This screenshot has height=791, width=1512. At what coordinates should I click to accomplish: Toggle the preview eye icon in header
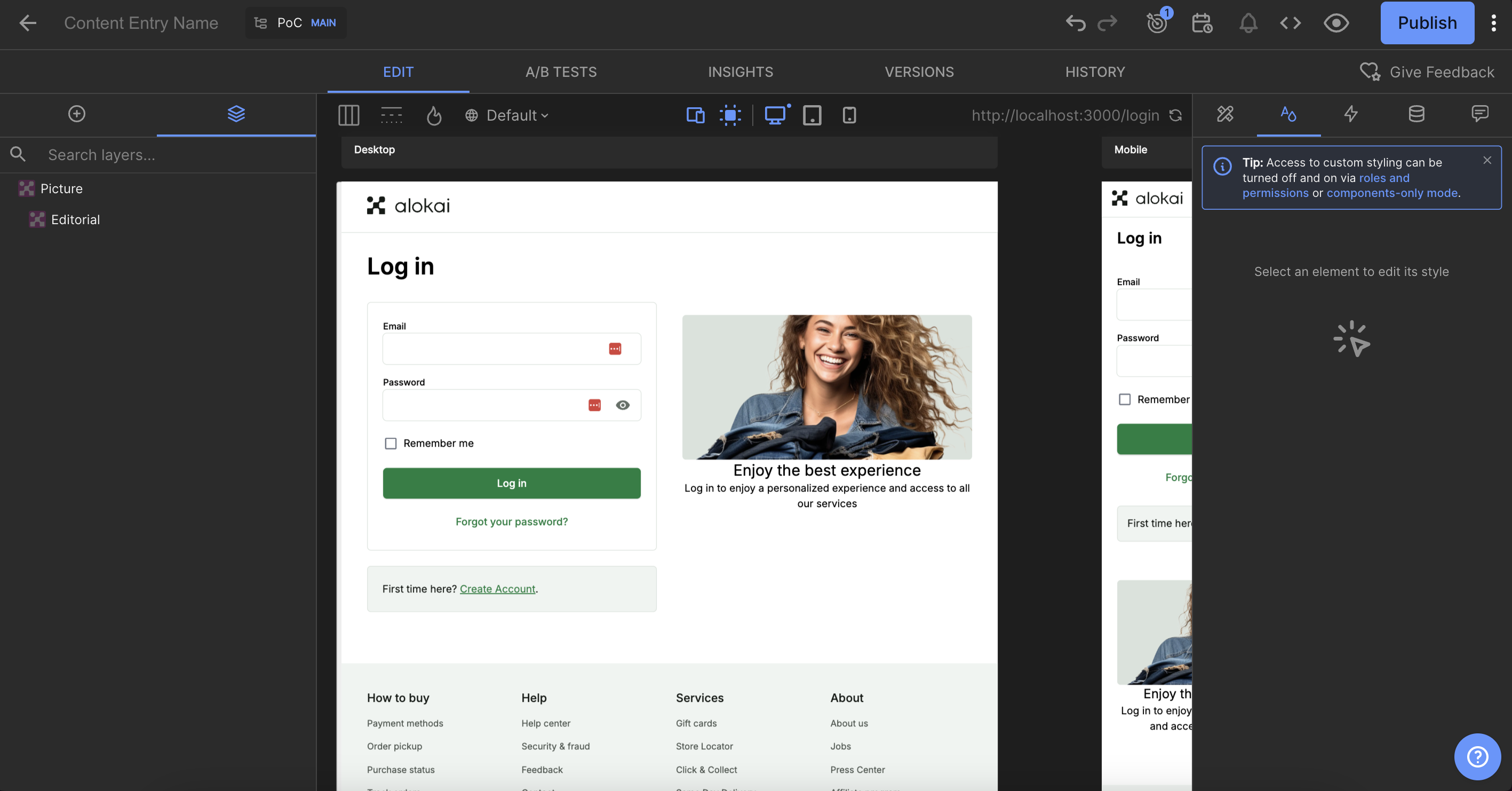pyautogui.click(x=1336, y=23)
